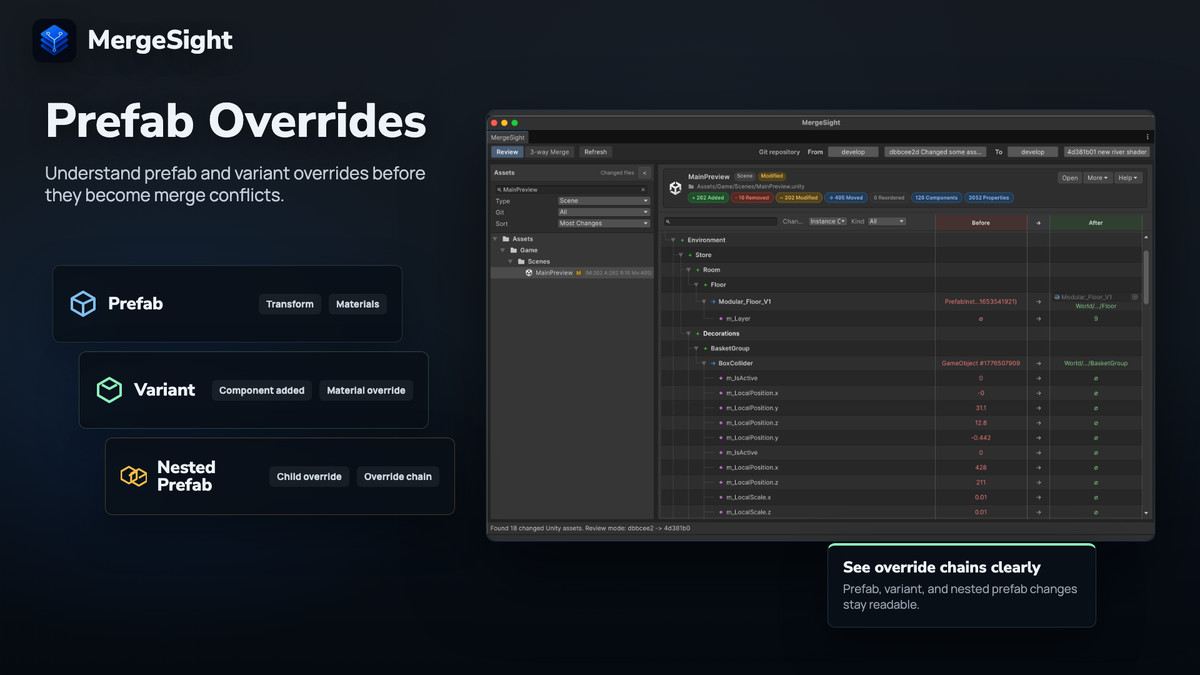Click the scrollbar down arrow in property table
This screenshot has width=1200, height=675.
click(1147, 513)
